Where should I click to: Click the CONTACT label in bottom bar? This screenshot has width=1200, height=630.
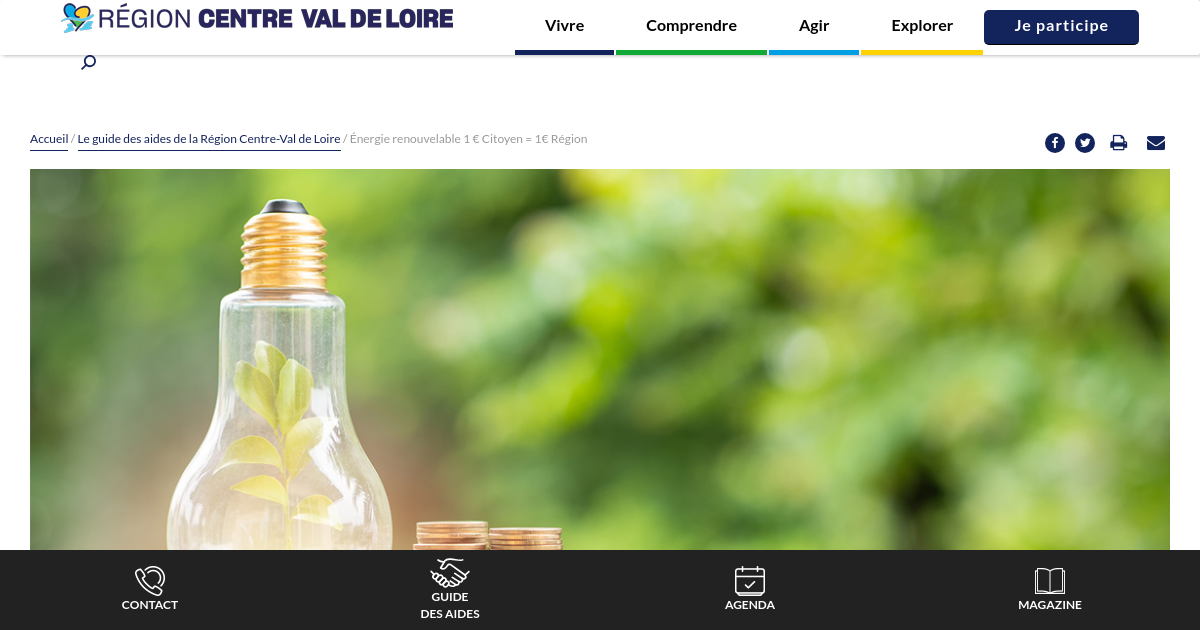150,605
